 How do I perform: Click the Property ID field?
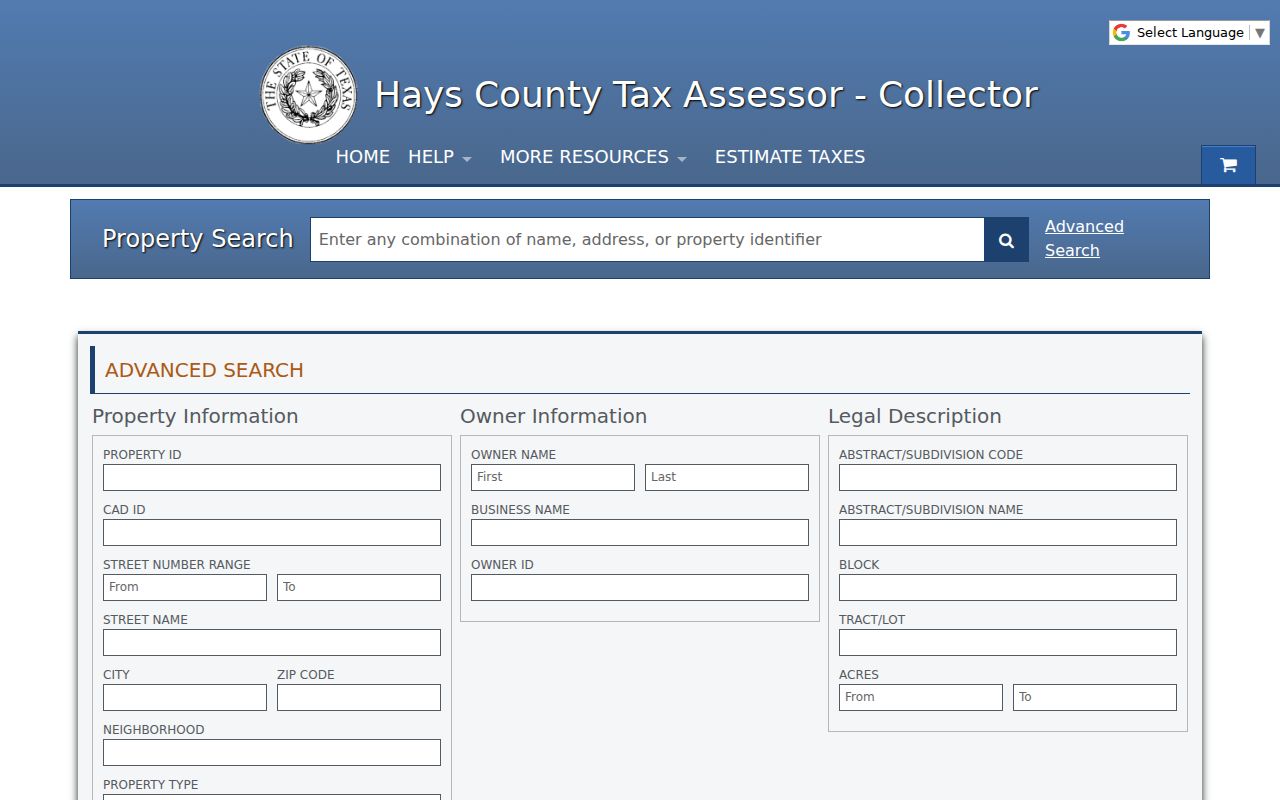click(272, 477)
